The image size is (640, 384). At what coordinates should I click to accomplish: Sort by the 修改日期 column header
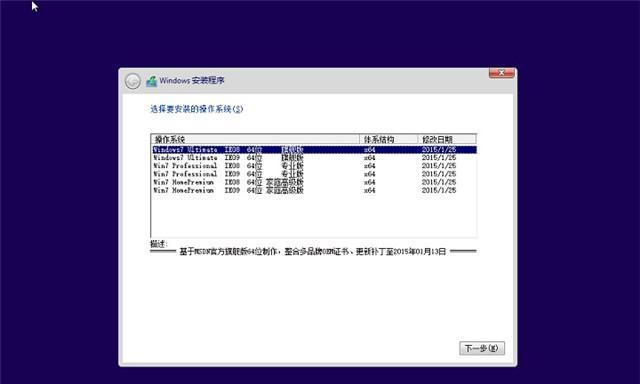pos(447,140)
